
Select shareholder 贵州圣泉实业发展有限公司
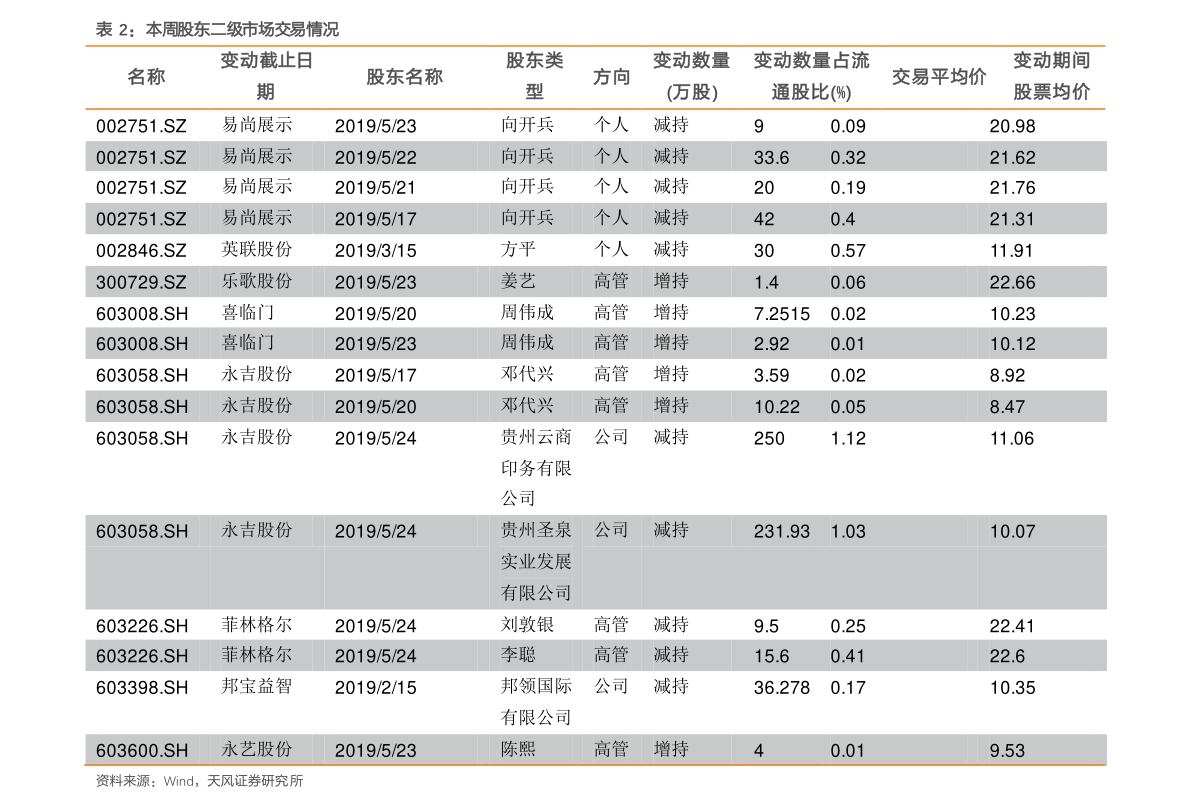click(x=536, y=562)
